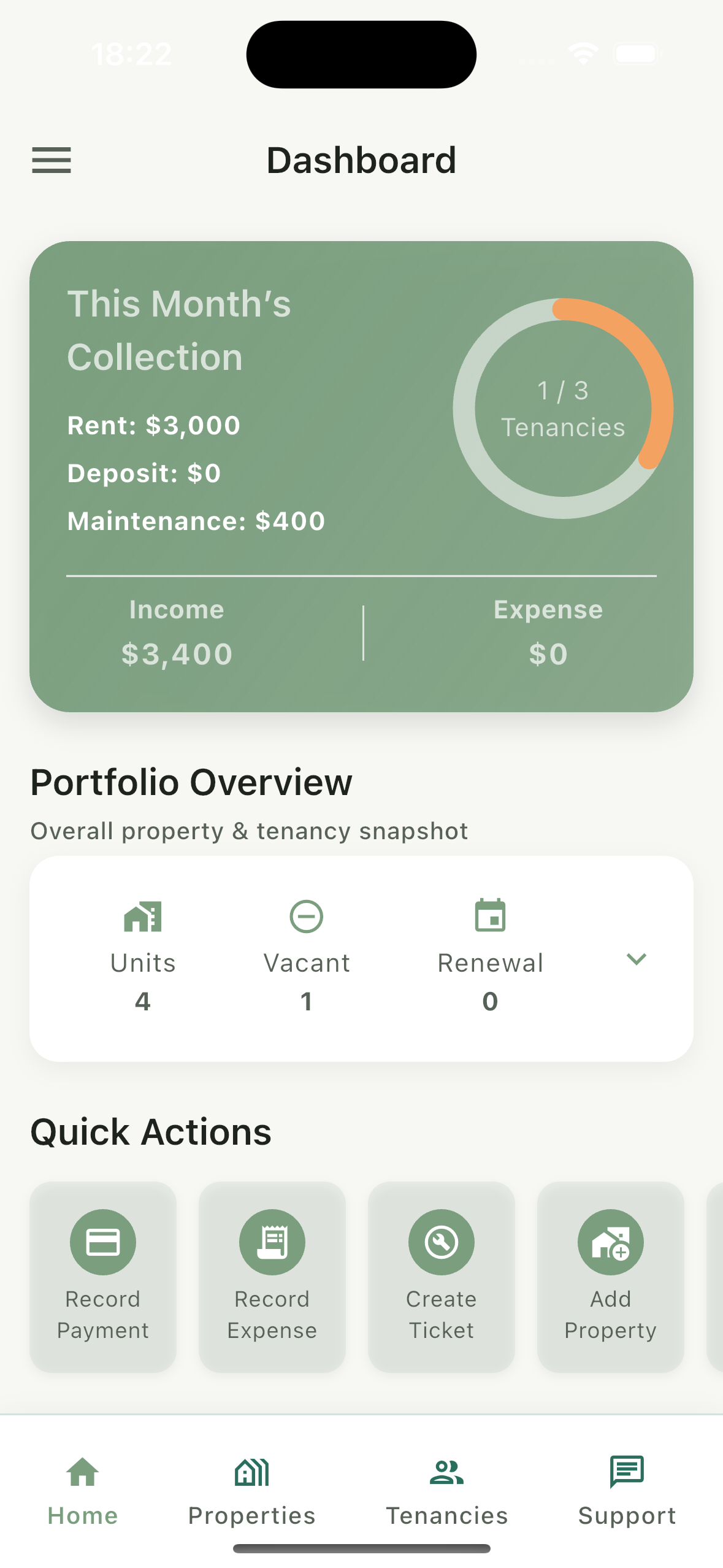Tap the Add Property house icon

point(610,1242)
